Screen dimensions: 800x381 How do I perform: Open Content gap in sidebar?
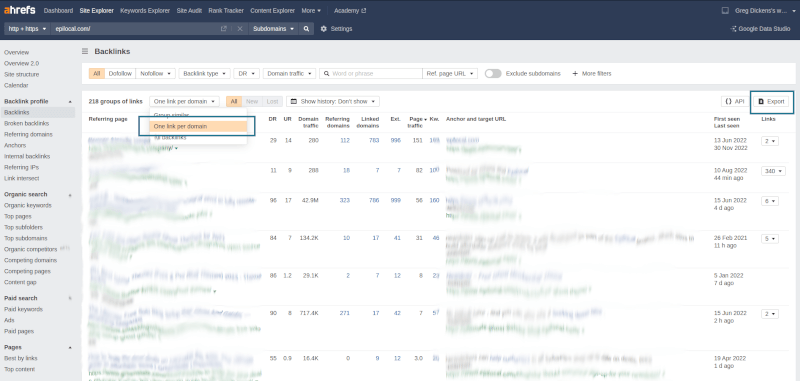click(x=20, y=282)
